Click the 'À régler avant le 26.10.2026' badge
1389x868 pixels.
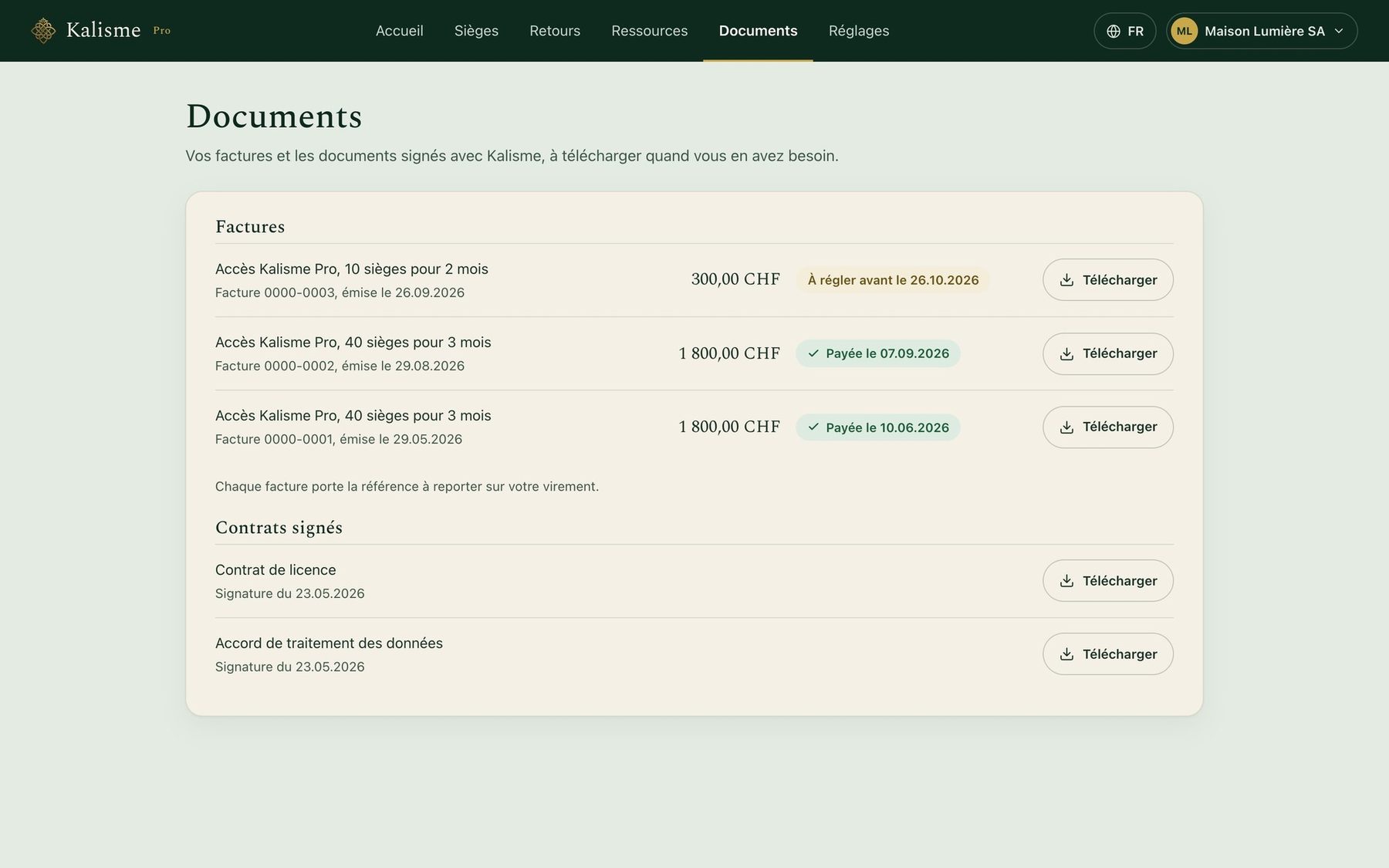click(x=893, y=280)
